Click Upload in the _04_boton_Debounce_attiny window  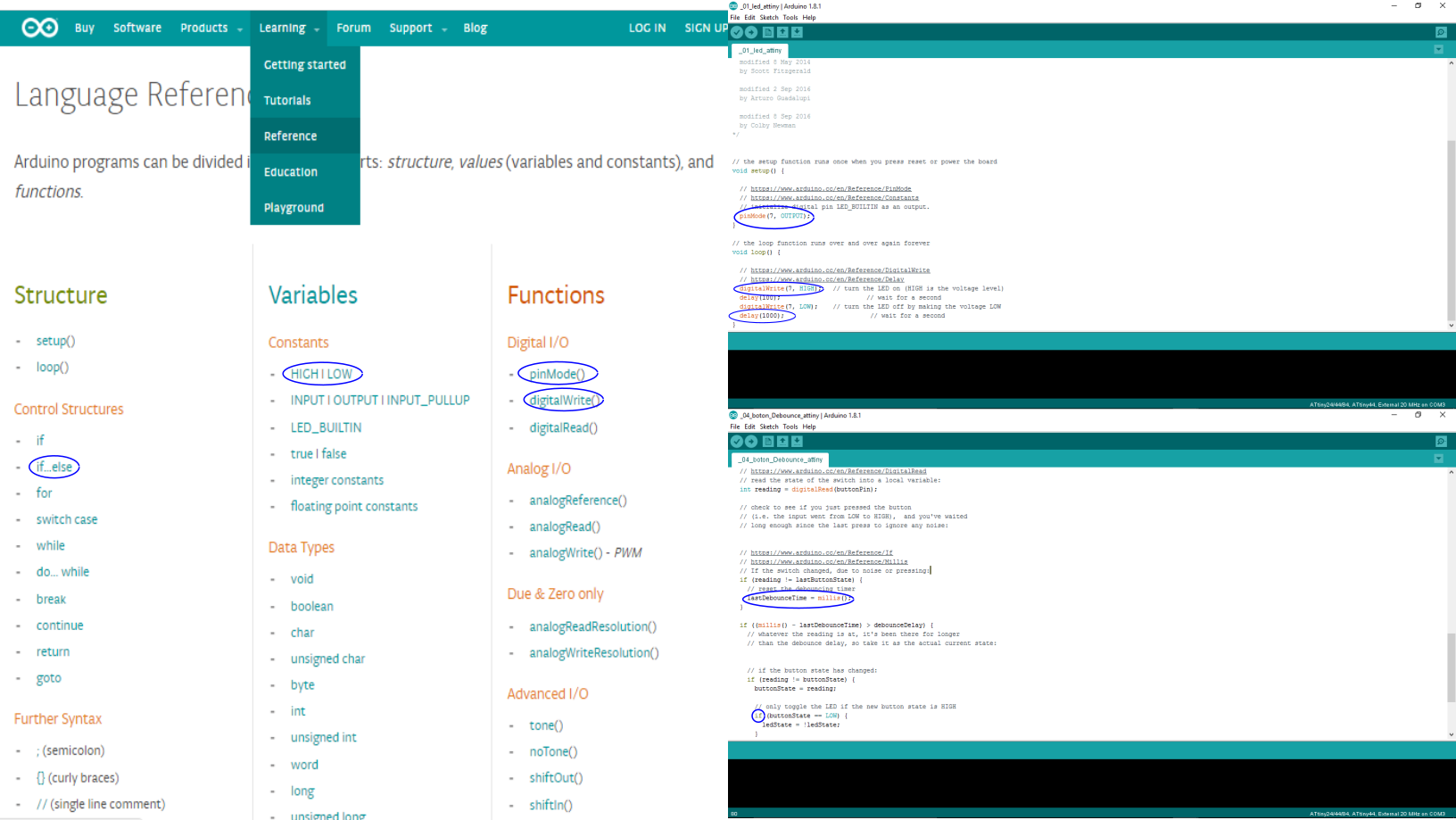click(751, 442)
